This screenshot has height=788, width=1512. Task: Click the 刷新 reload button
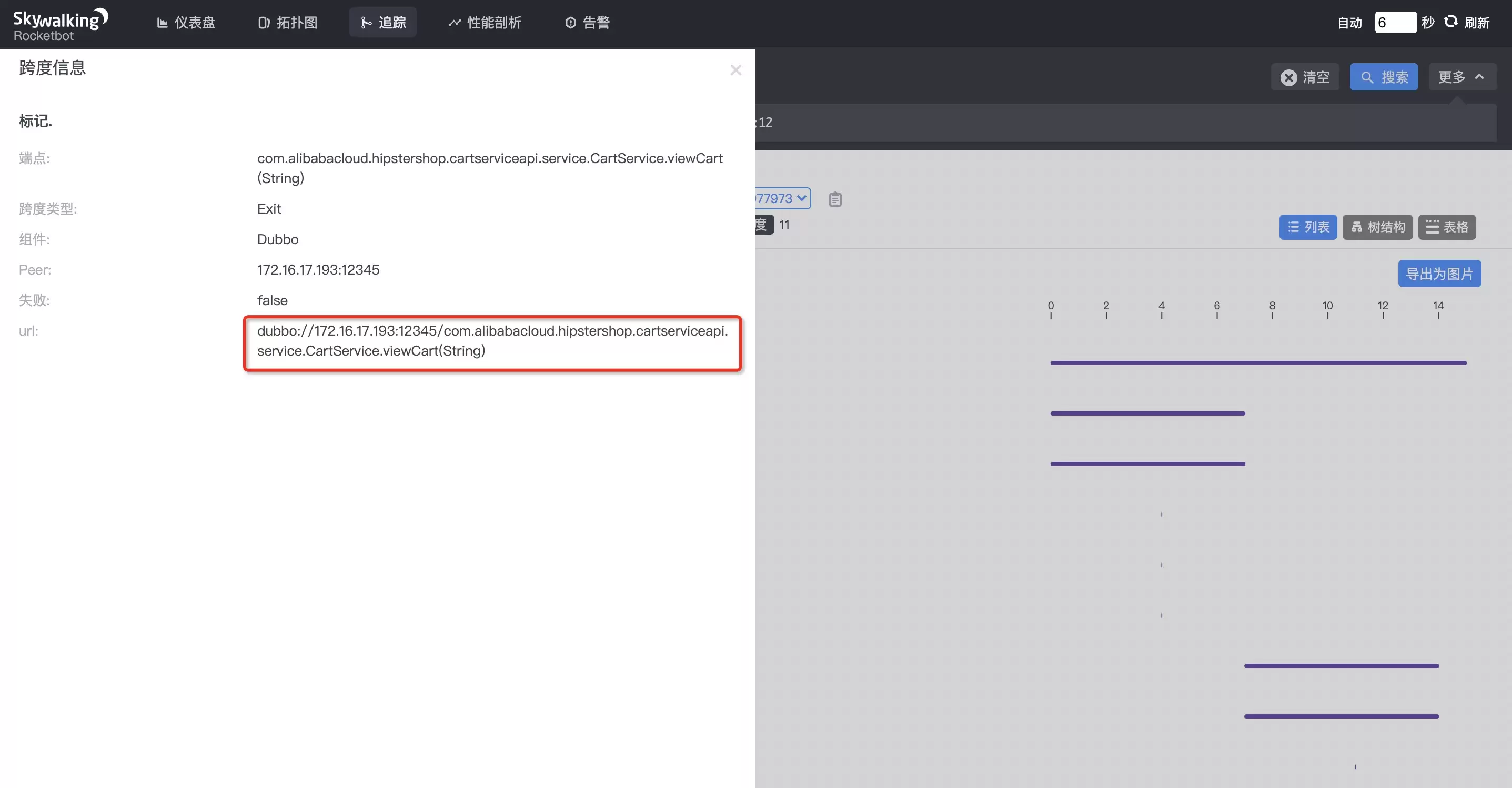click(1467, 22)
